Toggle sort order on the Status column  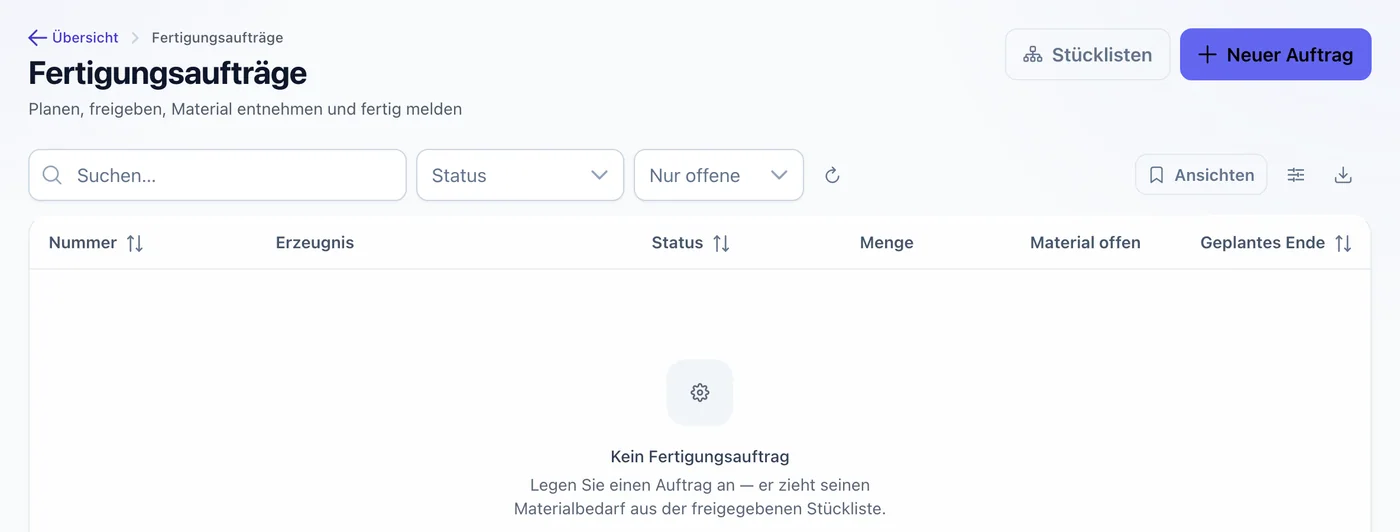click(721, 243)
